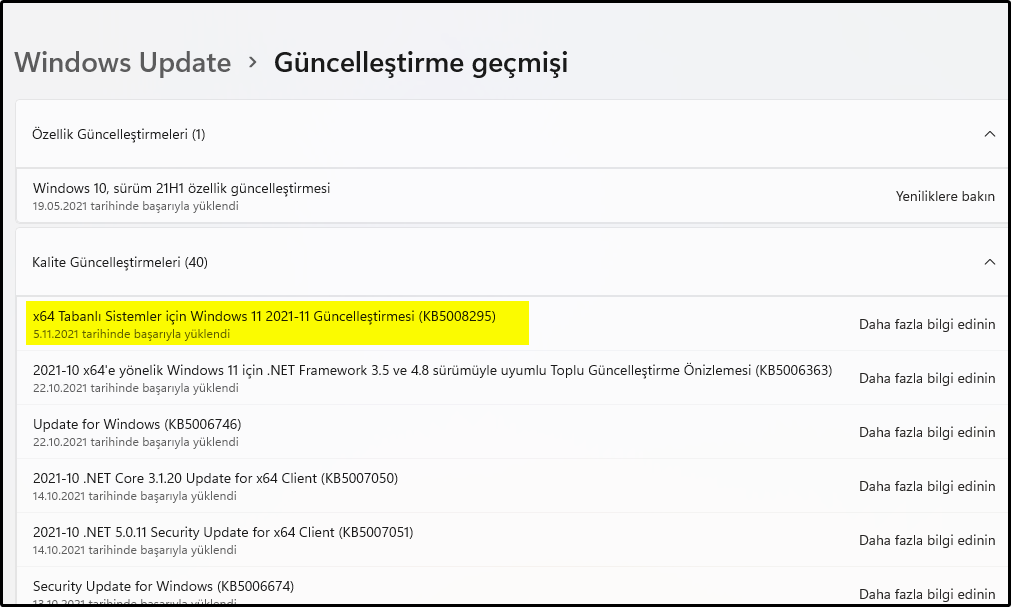Select the Kalite Güncelleştirmeleri (40) header text
This screenshot has height=607, width=1011.
tap(120, 262)
